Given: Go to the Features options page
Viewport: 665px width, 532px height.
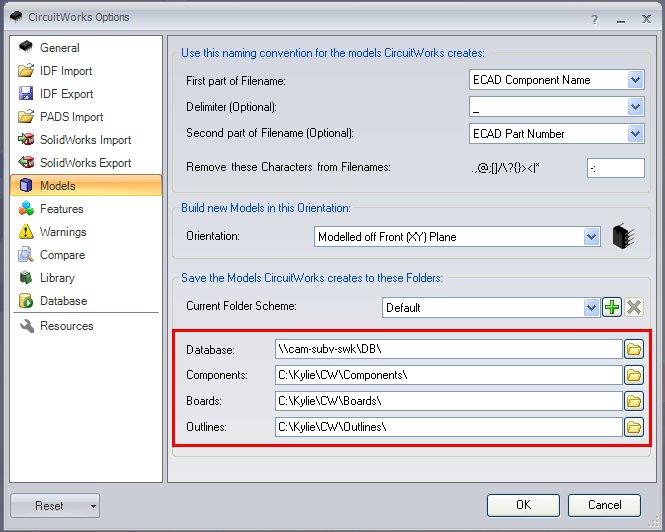Looking at the screenshot, I should click(86, 208).
